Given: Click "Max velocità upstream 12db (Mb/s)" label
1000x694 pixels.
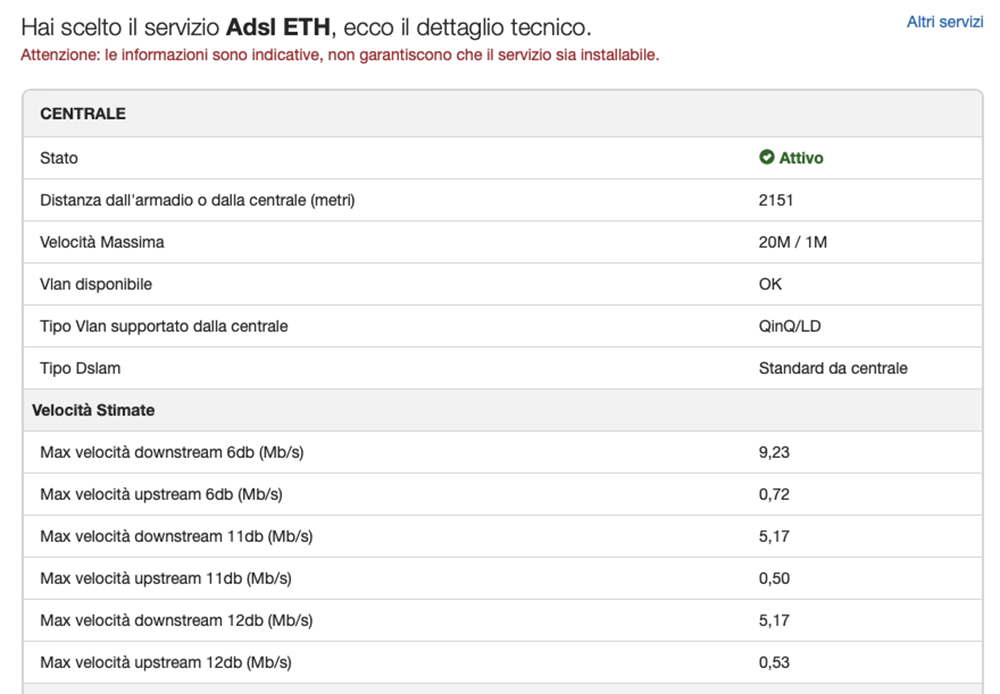Looking at the screenshot, I should (166, 663).
